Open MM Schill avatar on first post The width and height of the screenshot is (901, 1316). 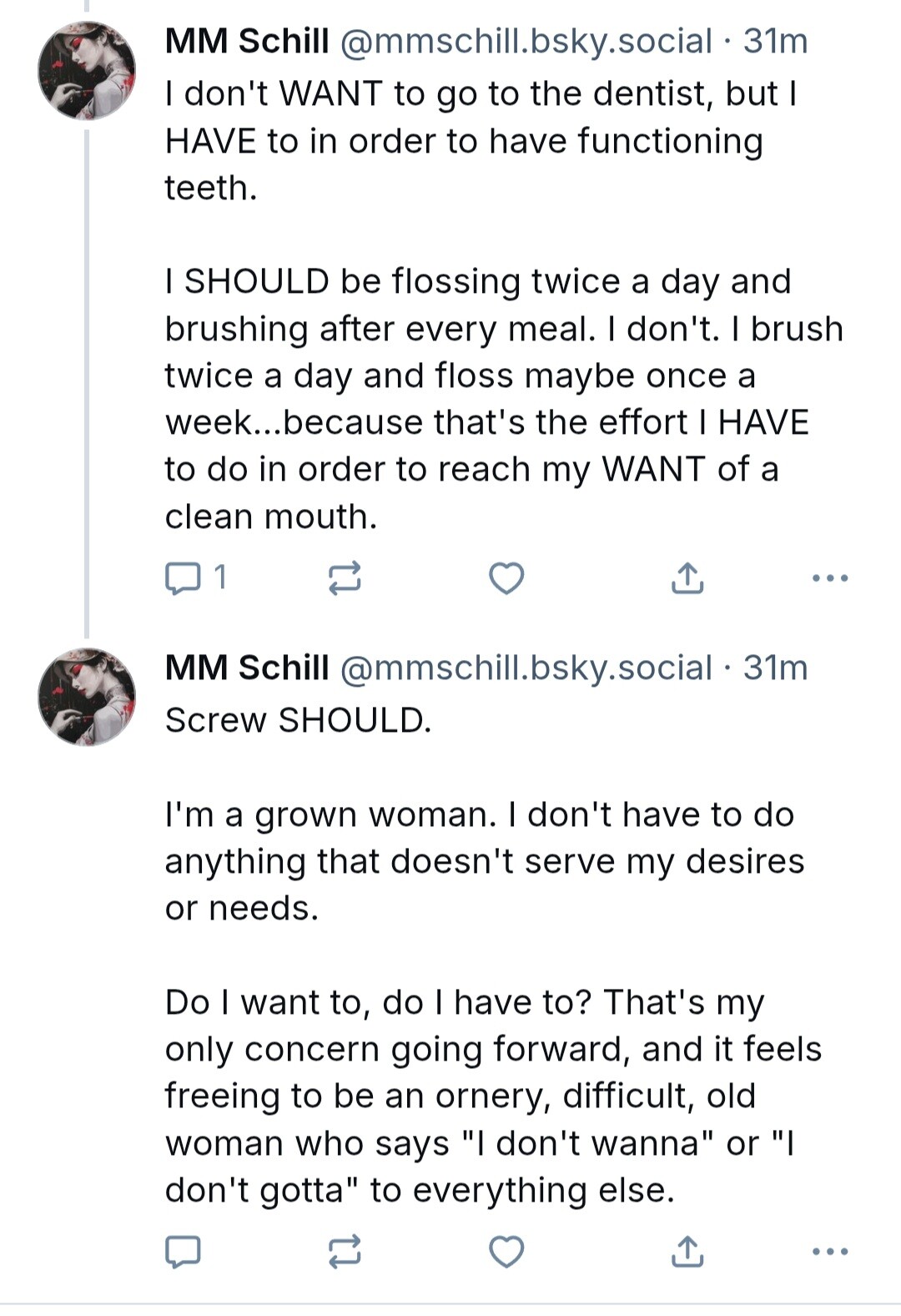[87, 71]
